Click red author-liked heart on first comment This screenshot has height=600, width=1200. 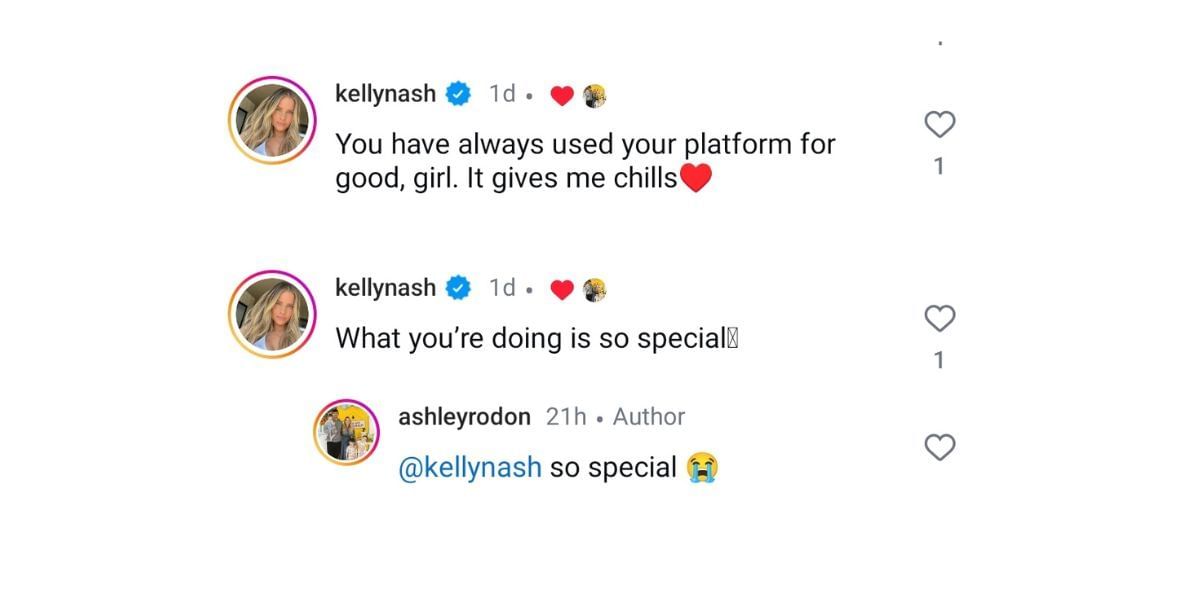pyautogui.click(x=562, y=96)
